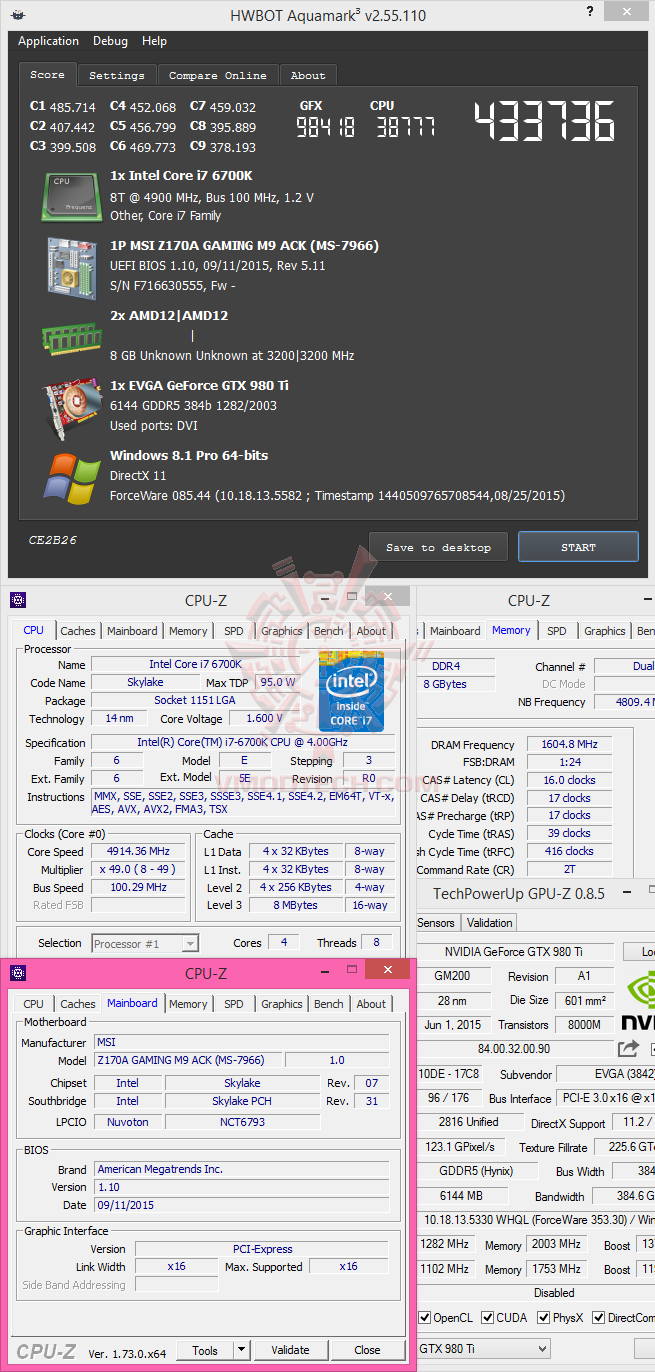Click the NVIDIA logo in GPU-Z
The height and width of the screenshot is (1372, 655).
pyautogui.click(x=639, y=1001)
